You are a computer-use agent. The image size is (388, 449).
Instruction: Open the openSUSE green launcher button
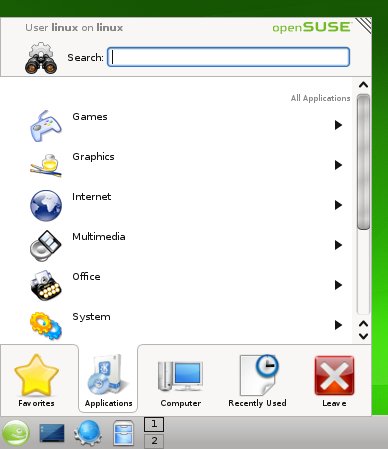[x=16, y=433]
